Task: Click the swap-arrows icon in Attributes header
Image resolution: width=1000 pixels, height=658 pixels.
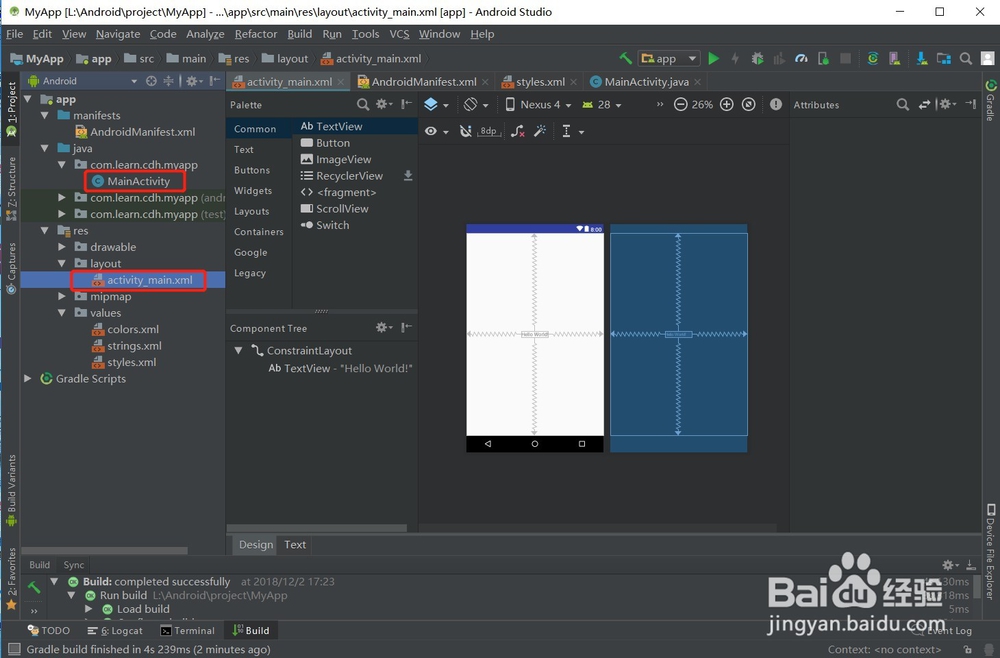Action: click(924, 105)
